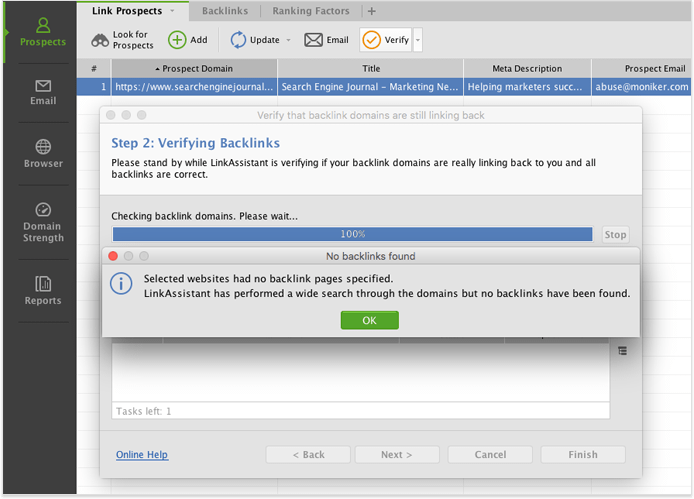Click the Update refresh icon
Screen dimensions: 694x499
[x=238, y=40]
